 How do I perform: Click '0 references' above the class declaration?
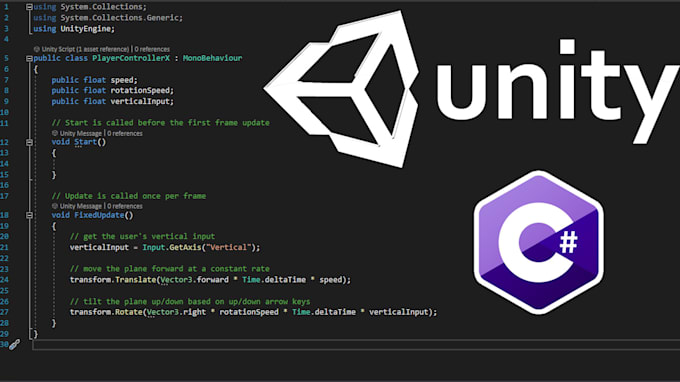point(152,49)
